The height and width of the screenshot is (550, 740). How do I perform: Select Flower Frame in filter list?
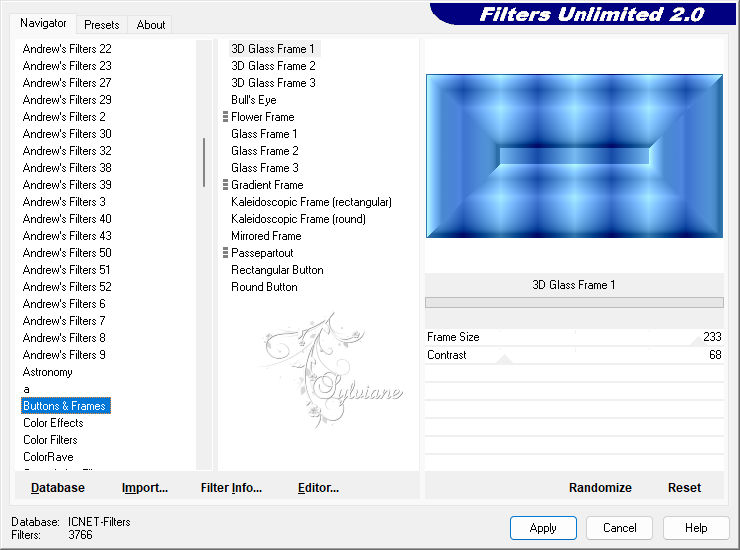tap(262, 117)
